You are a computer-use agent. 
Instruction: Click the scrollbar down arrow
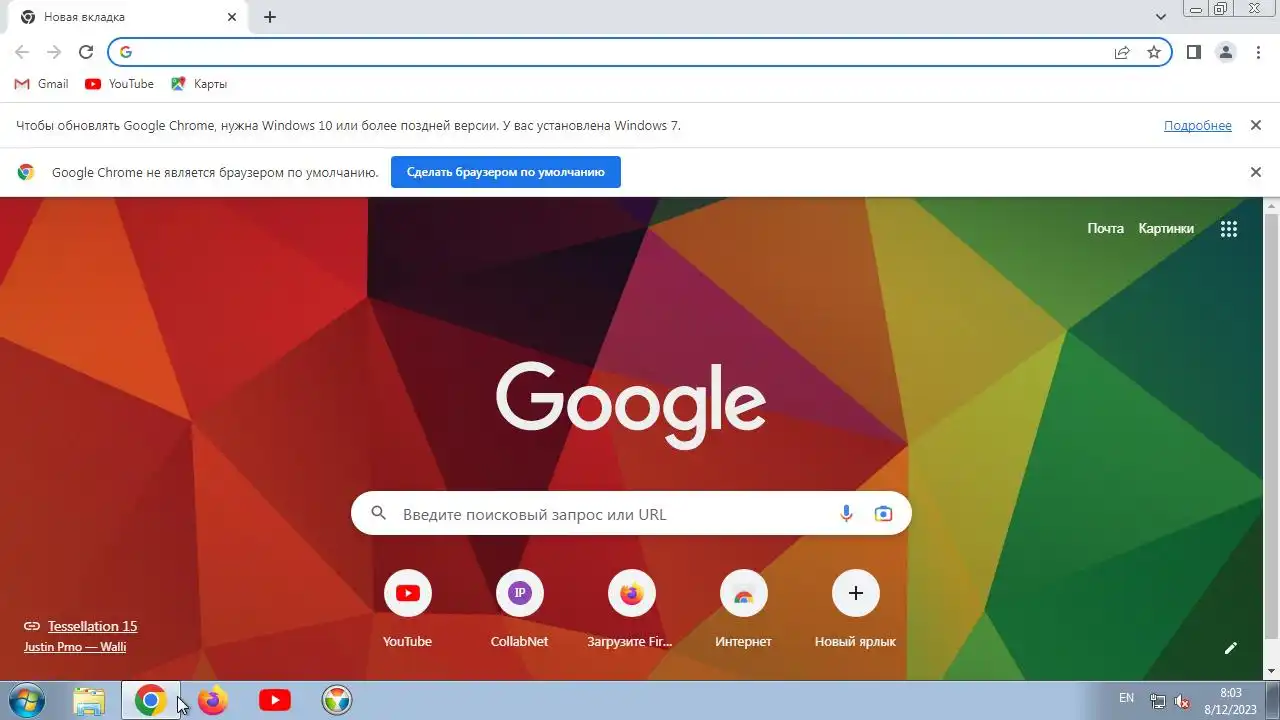(x=1272, y=672)
